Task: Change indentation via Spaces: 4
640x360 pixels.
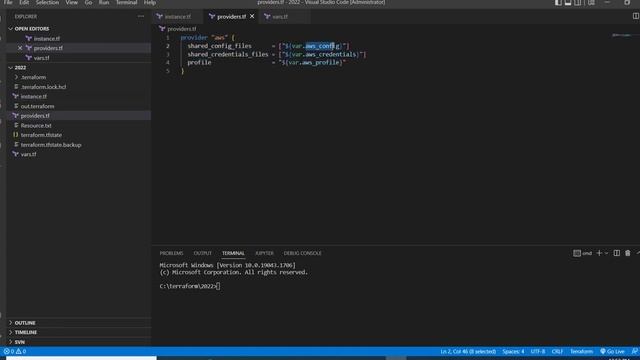Action: (513, 351)
